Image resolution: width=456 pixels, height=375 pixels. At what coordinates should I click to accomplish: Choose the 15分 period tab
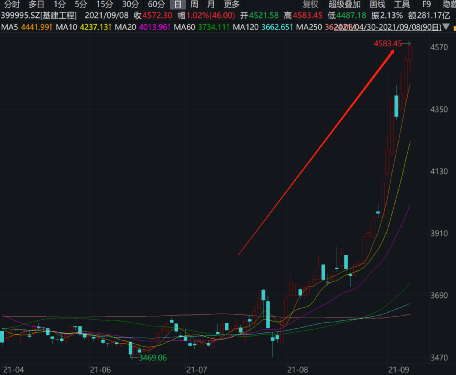tap(105, 4)
